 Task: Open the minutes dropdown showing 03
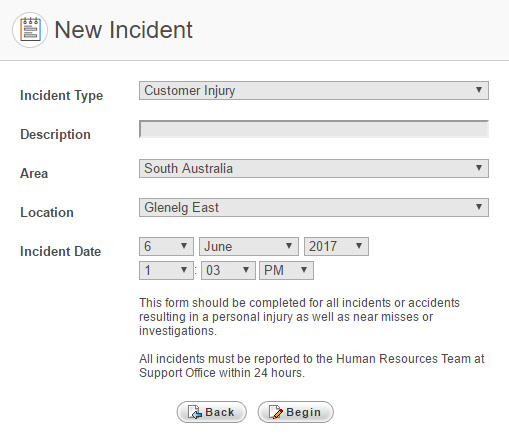point(228,270)
